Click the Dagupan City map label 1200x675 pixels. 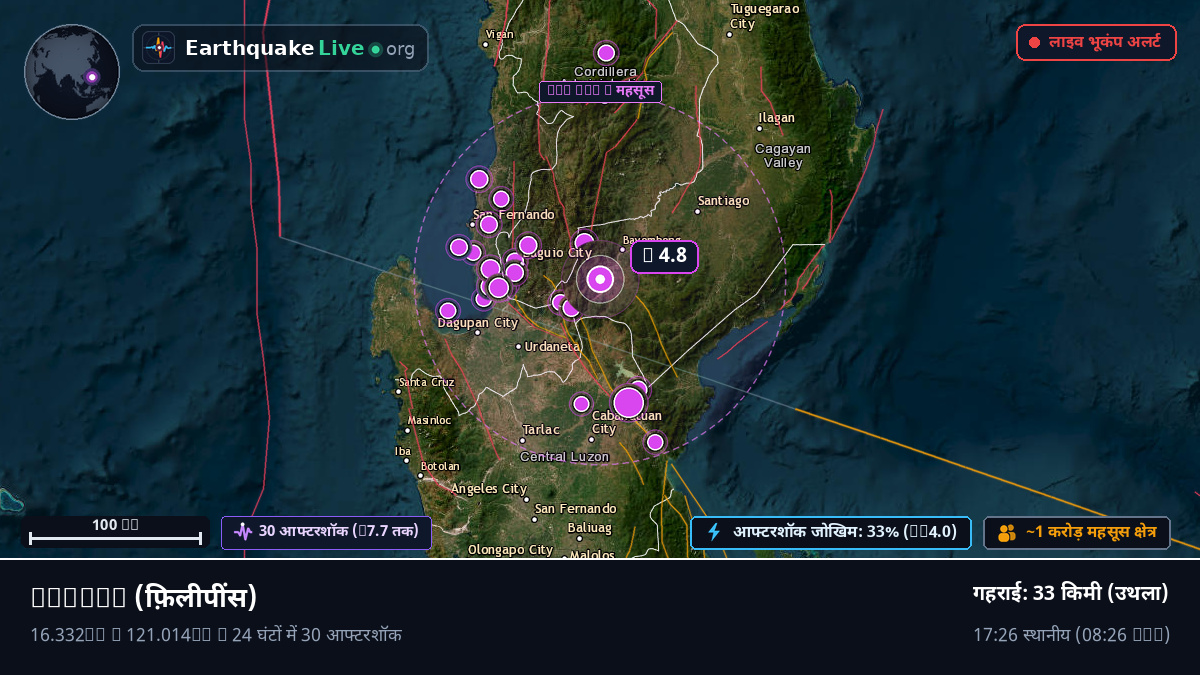coord(478,323)
